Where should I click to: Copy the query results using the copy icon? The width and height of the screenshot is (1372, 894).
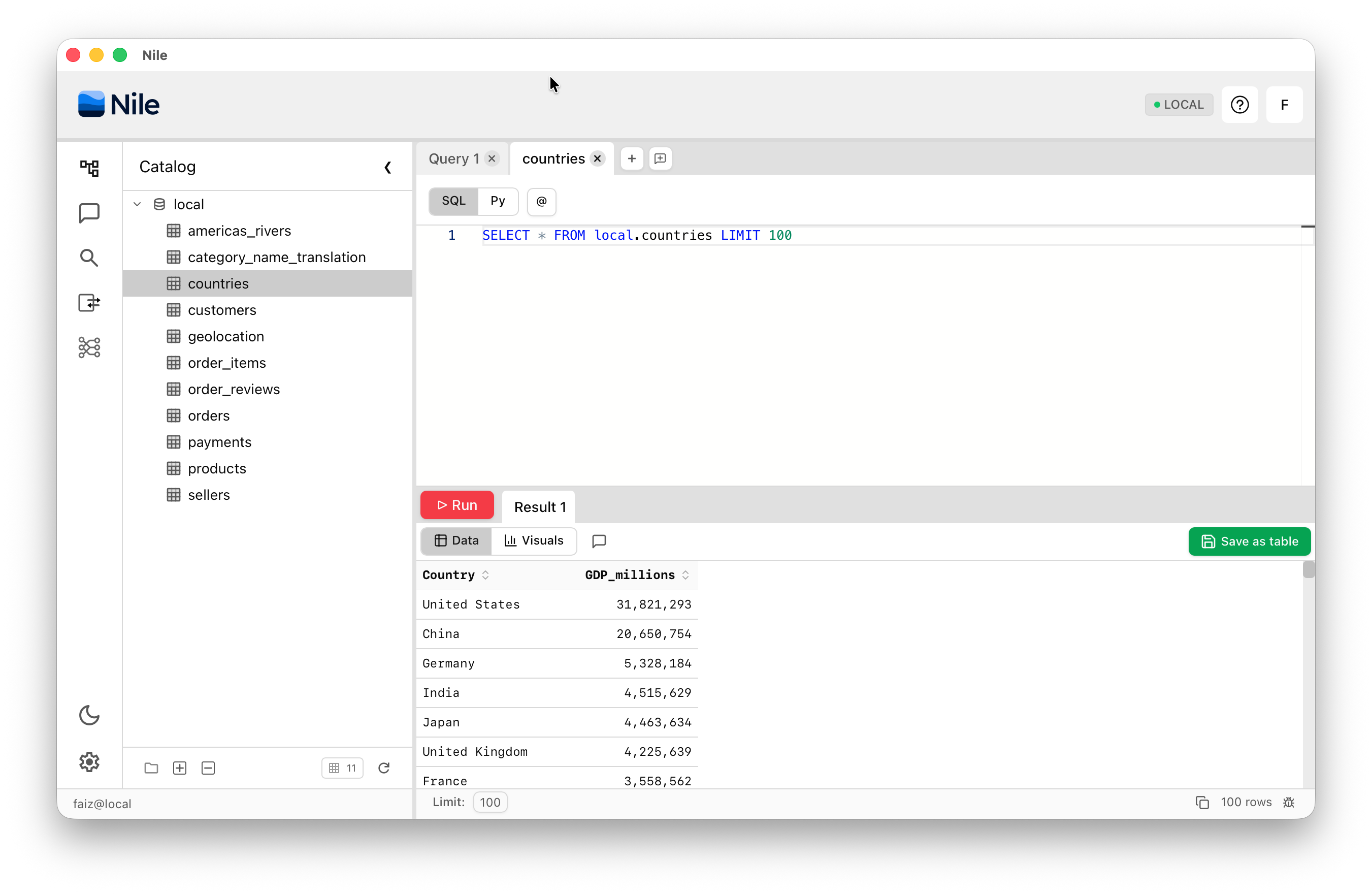coord(1201,802)
